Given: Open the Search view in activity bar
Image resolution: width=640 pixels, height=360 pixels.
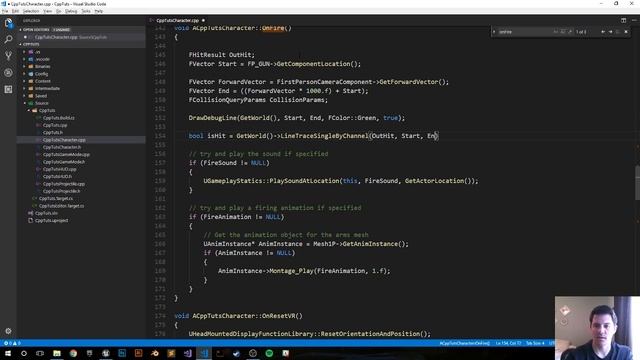Looking at the screenshot, I should pos(8,40).
